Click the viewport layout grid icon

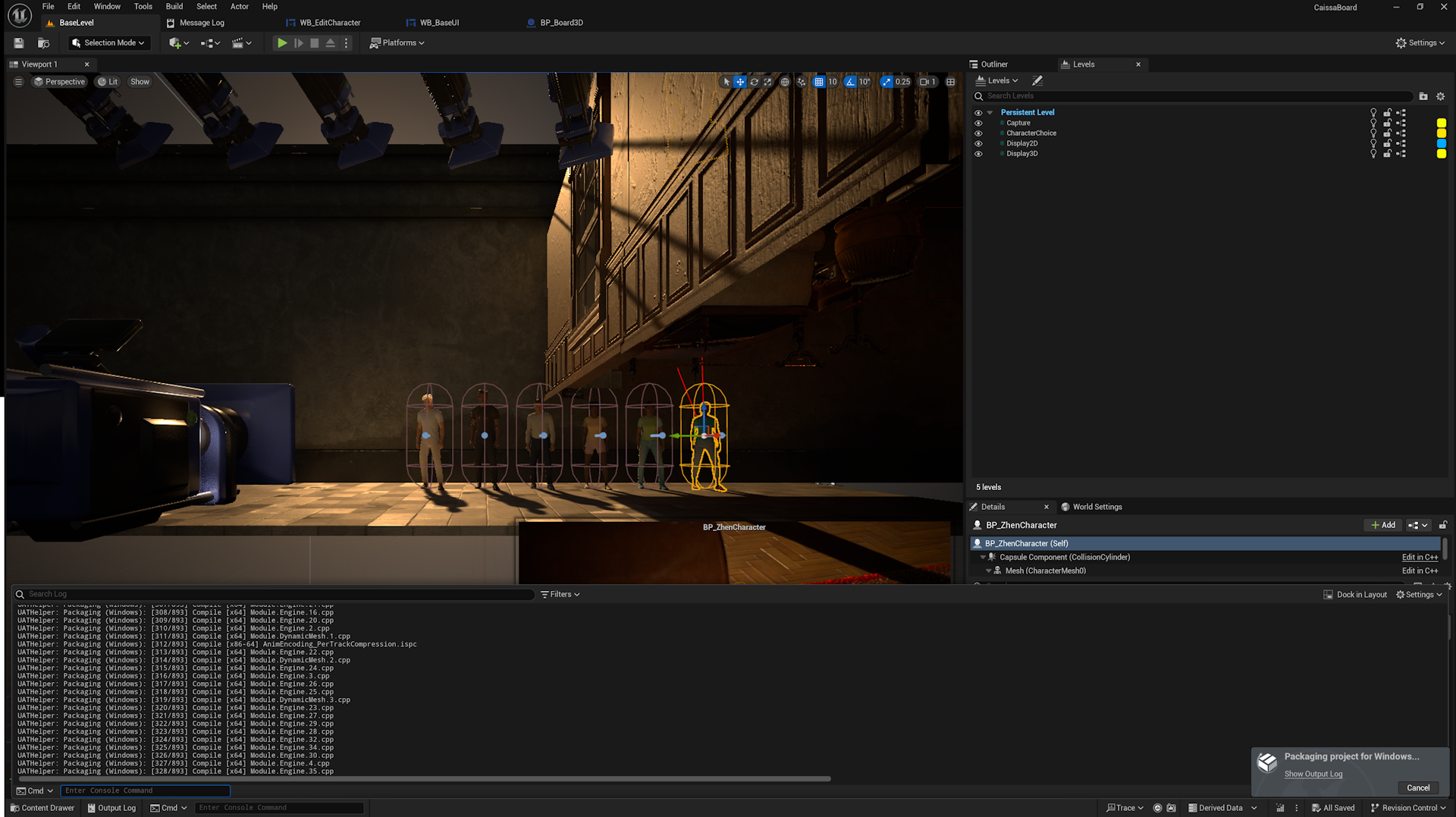coord(950,82)
